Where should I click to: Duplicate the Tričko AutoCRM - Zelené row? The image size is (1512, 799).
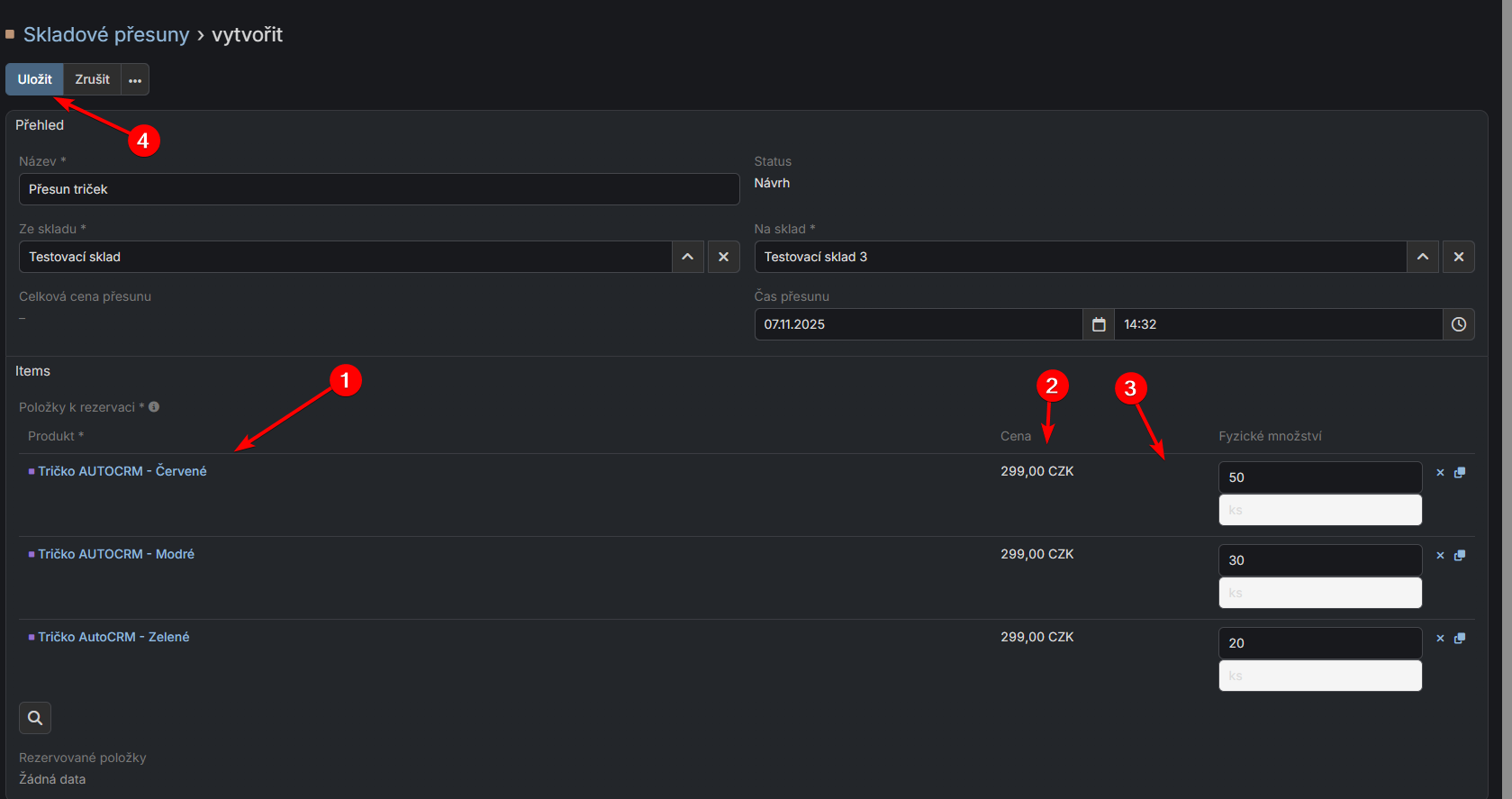(x=1460, y=639)
